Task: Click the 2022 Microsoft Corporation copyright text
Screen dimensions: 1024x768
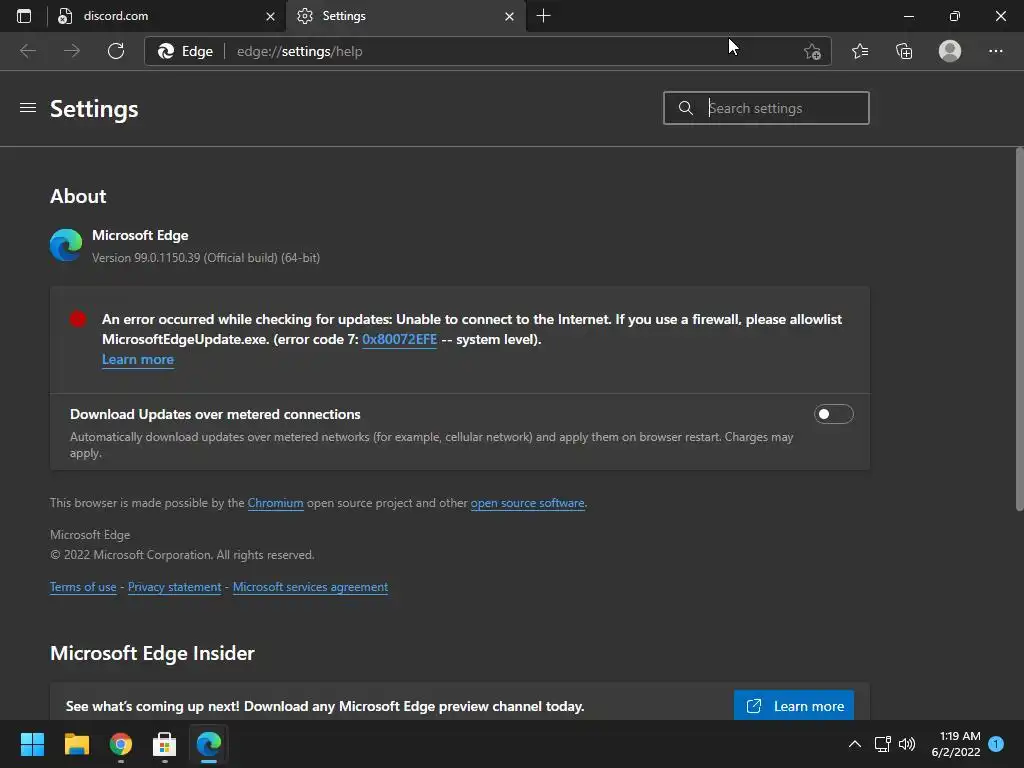Action: click(182, 554)
